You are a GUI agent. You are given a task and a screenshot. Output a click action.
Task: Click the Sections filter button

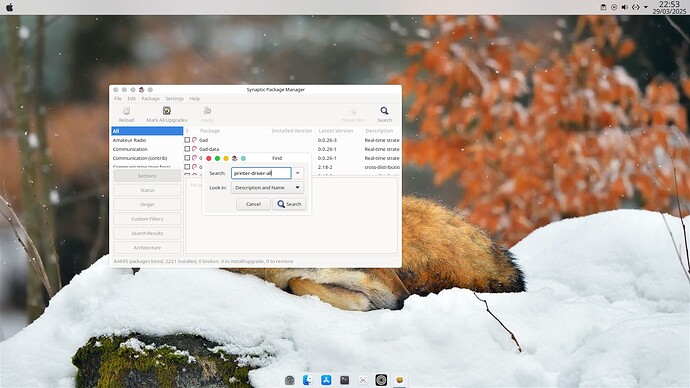coord(147,176)
